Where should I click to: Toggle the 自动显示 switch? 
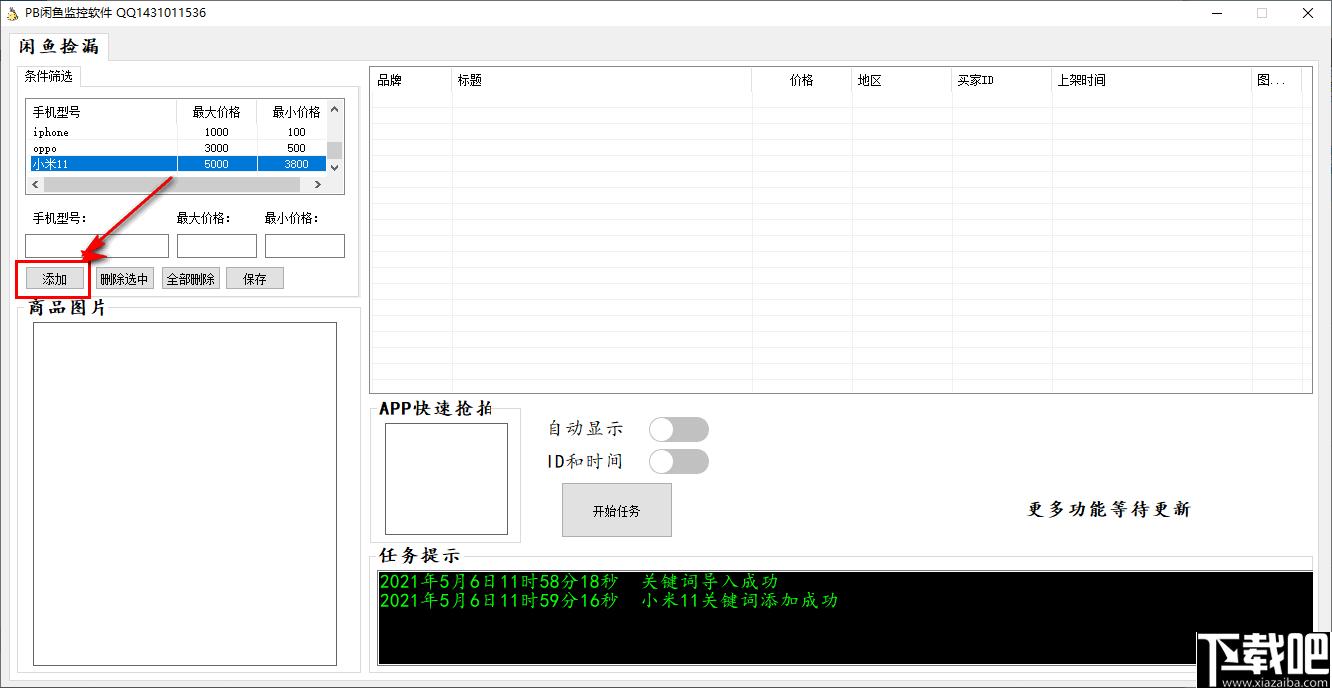[679, 429]
